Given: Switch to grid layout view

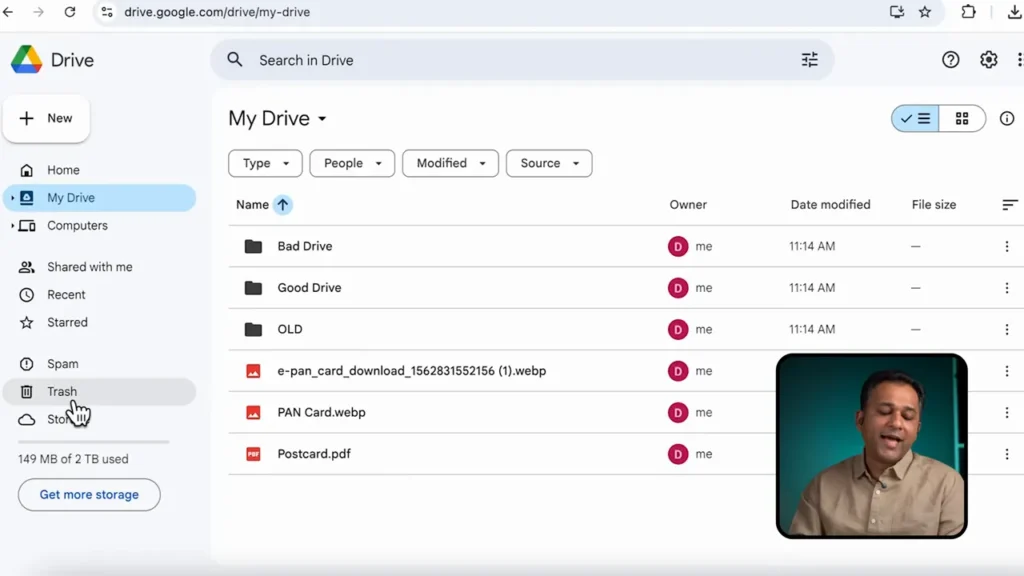Looking at the screenshot, I should coord(962,119).
